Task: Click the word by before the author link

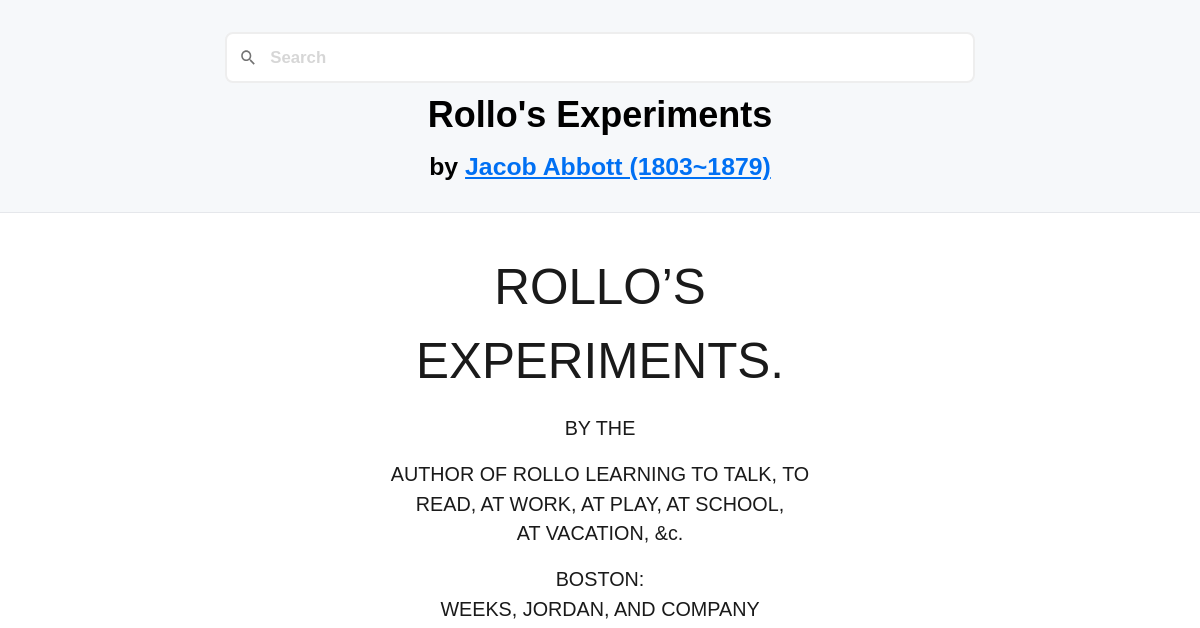Action: tap(445, 166)
